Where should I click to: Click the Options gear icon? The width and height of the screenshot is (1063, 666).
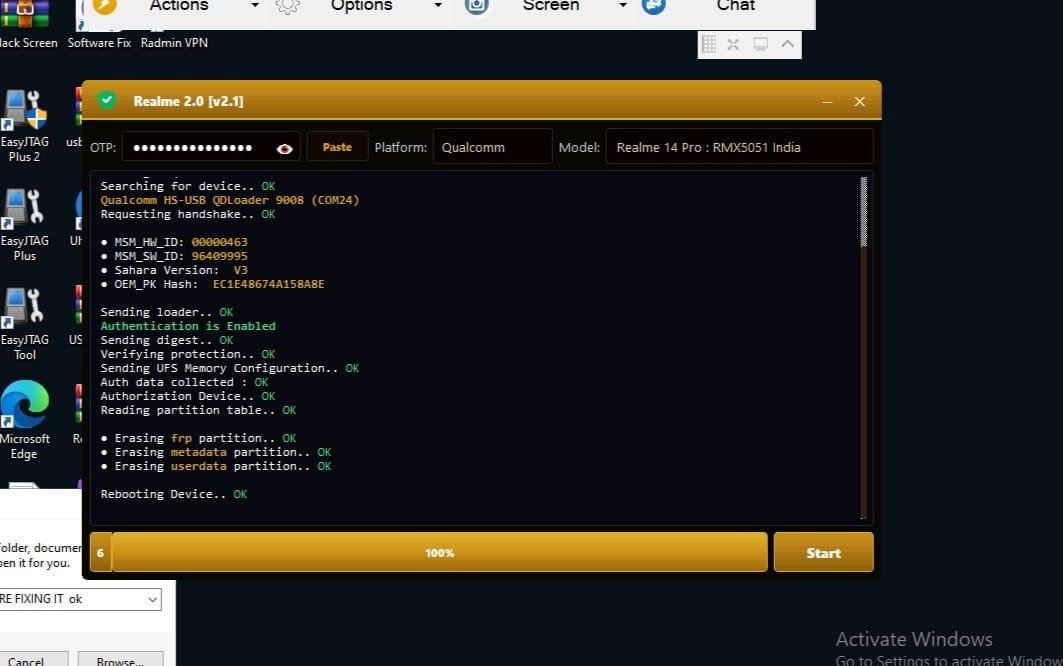(287, 6)
